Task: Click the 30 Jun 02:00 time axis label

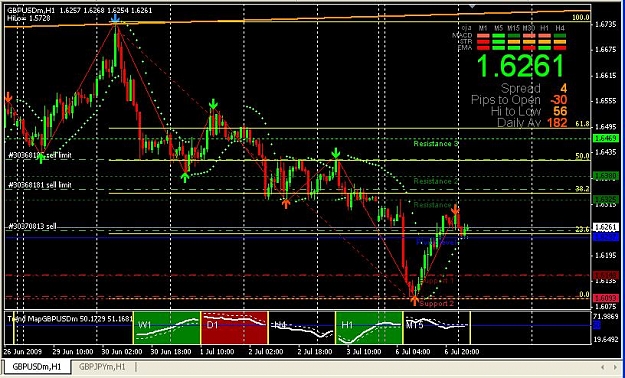Action: [122, 352]
